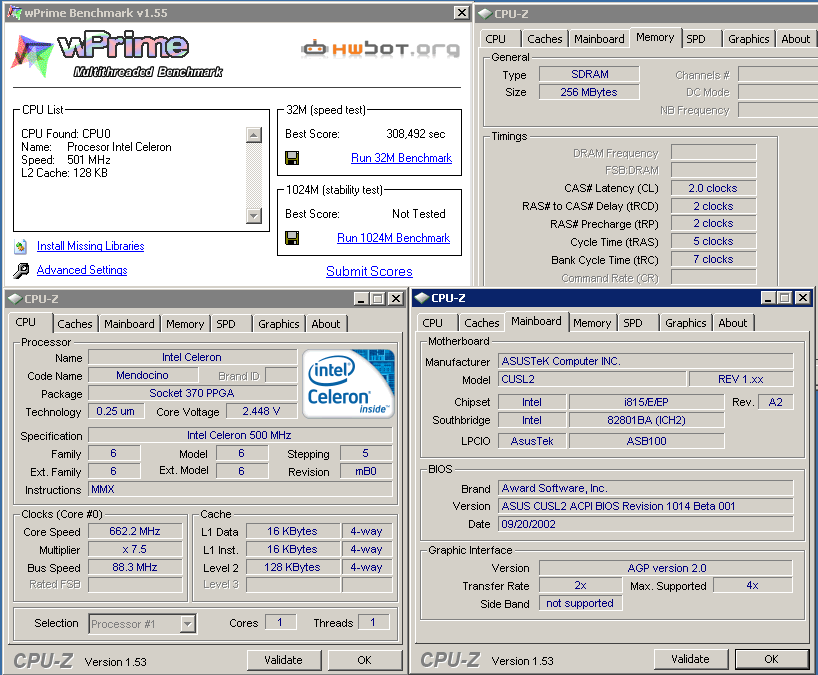
Task: Click the Install Missing Libraries icon
Action: coord(21,246)
